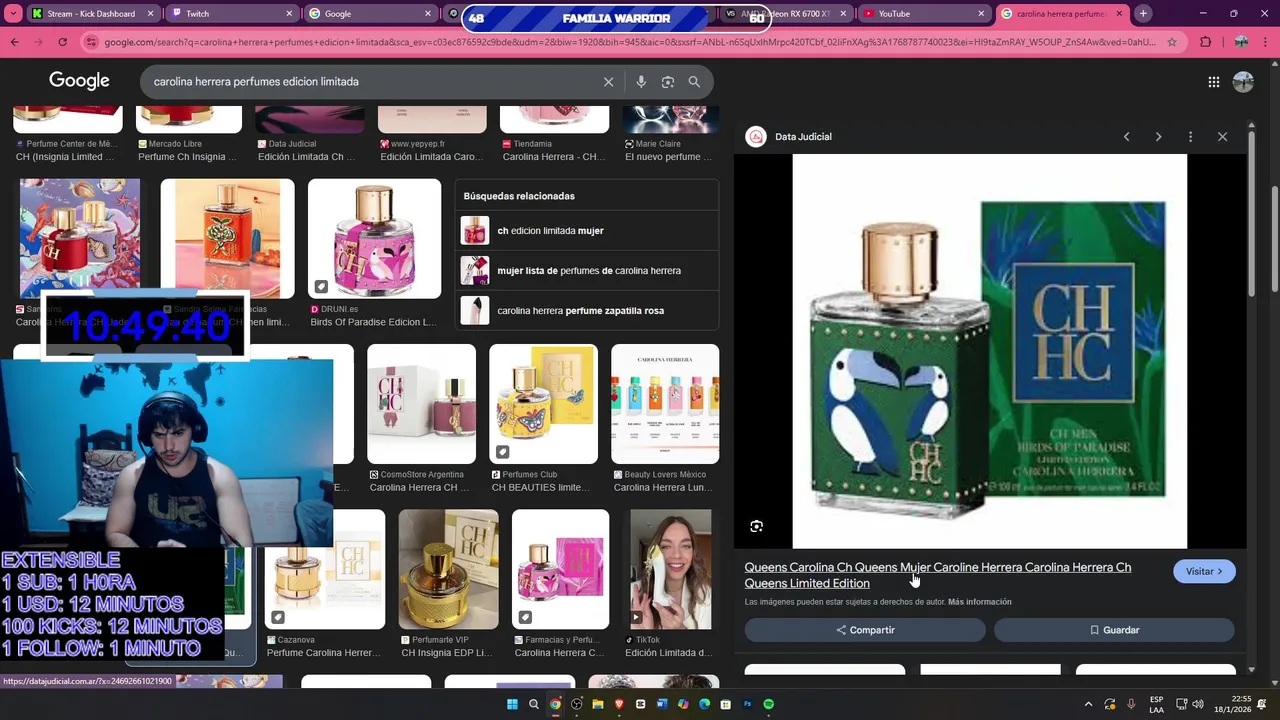Image resolution: width=1280 pixels, height=720 pixels.
Task: Click the browser address bar URL
Action: tap(630, 42)
